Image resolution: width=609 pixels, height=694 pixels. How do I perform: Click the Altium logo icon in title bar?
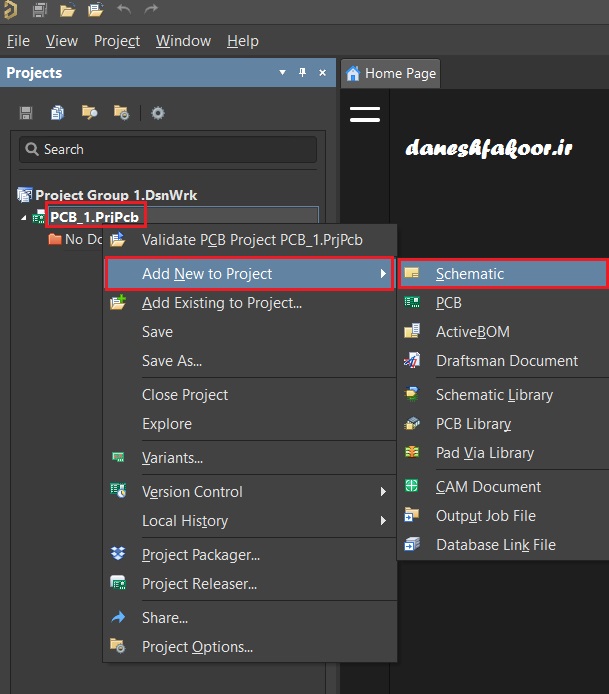10,10
